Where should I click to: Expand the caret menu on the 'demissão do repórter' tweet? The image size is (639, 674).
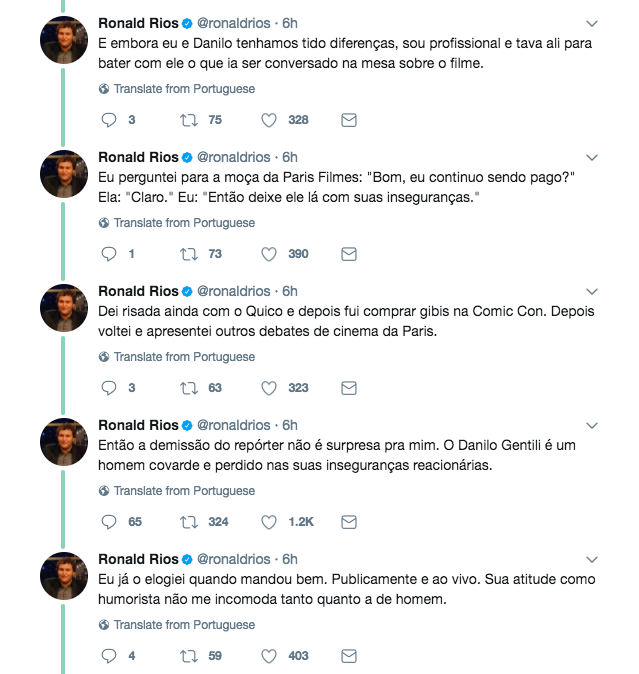591,425
